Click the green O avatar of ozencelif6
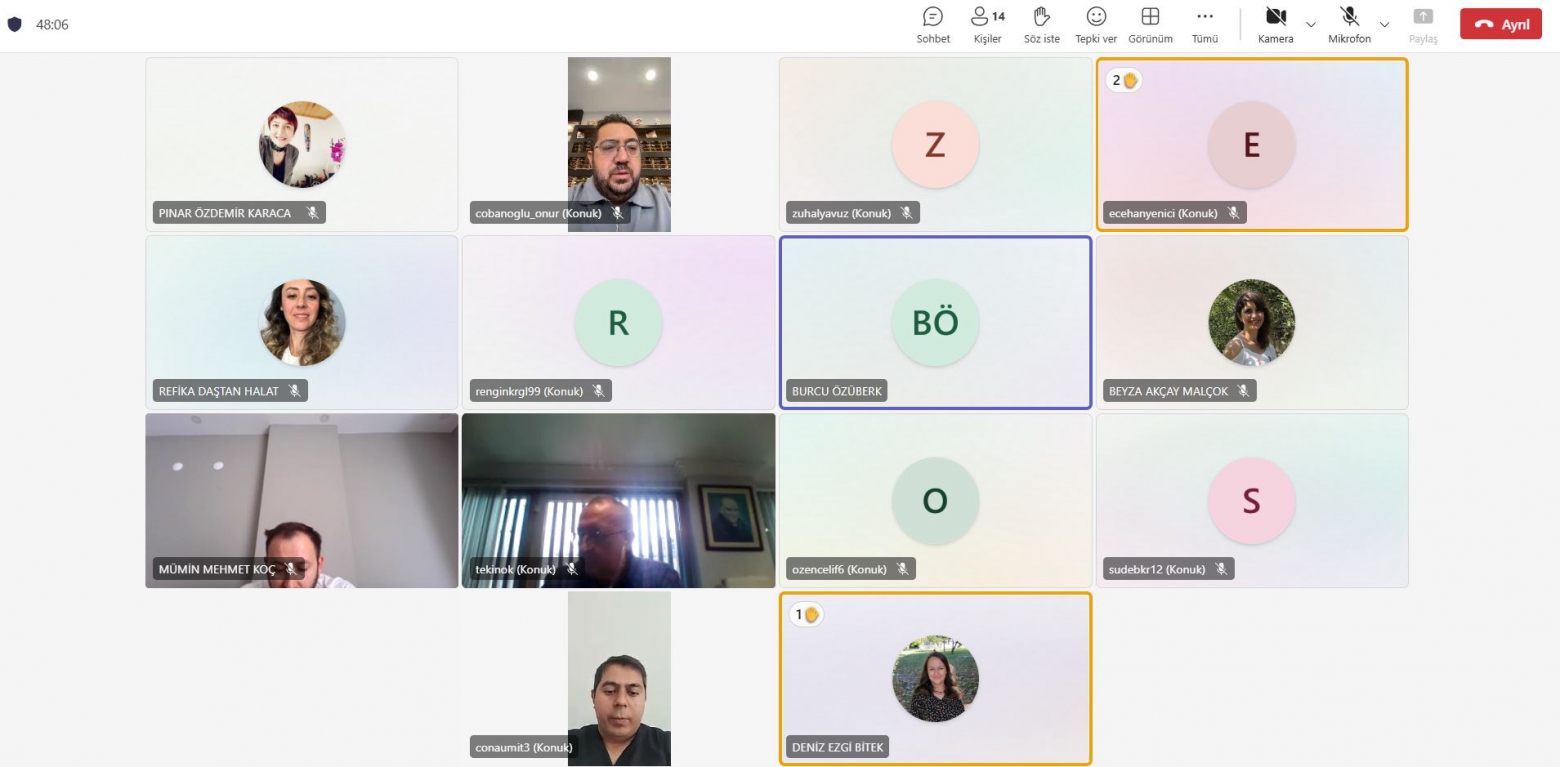1560x767 pixels. pyautogui.click(x=935, y=500)
